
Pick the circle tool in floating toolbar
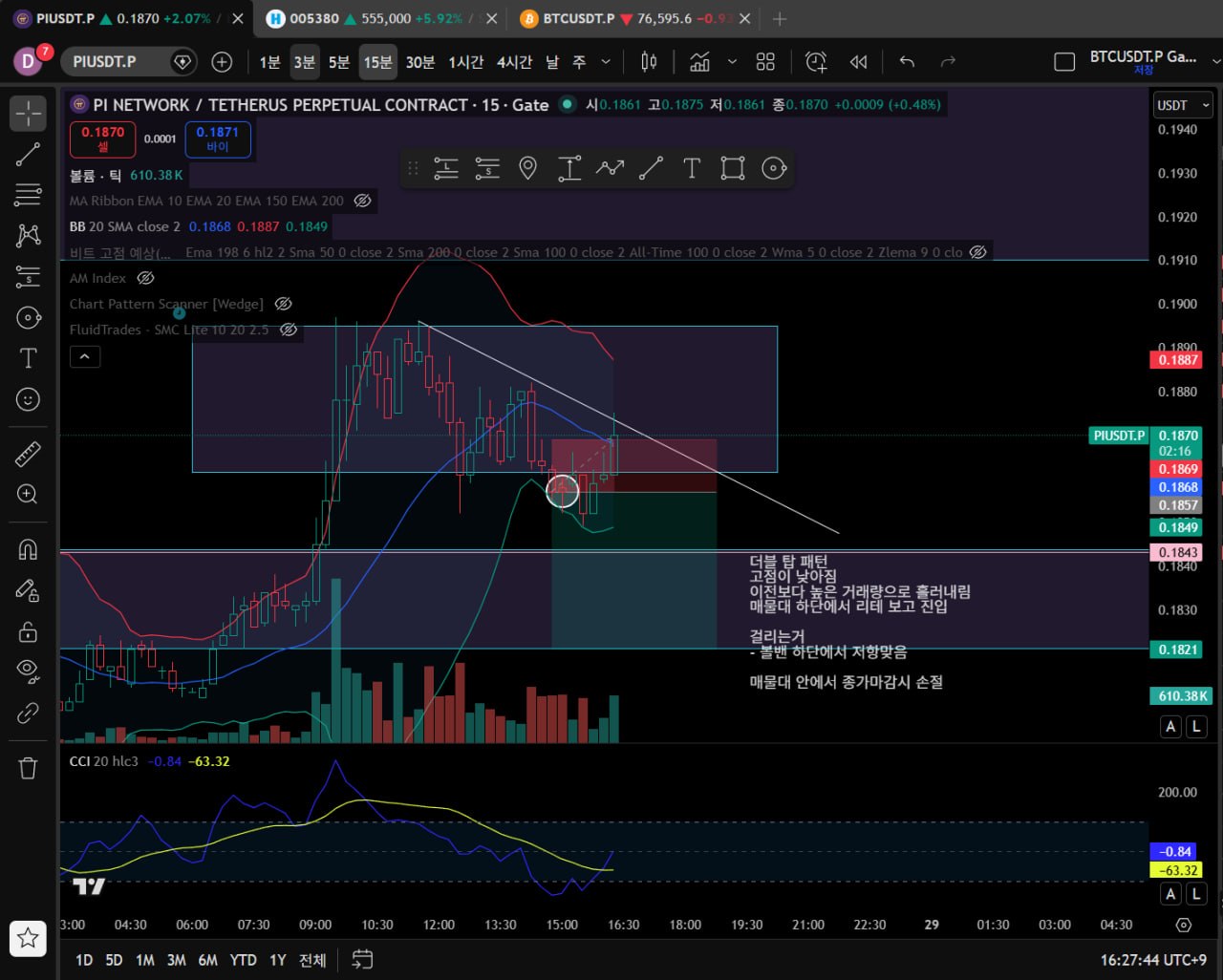point(774,169)
